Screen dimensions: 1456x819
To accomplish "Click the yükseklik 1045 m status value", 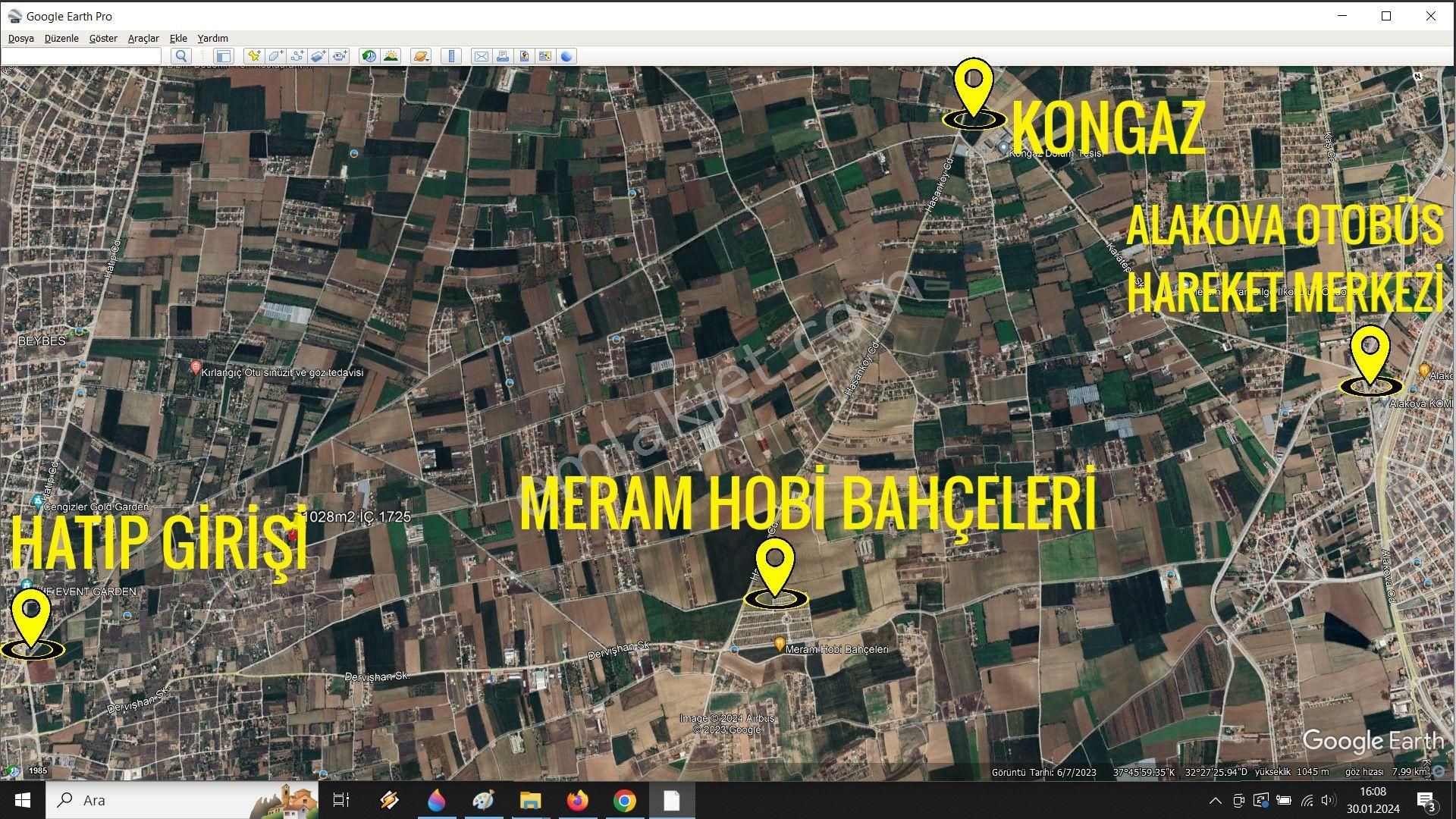I will click(1291, 772).
